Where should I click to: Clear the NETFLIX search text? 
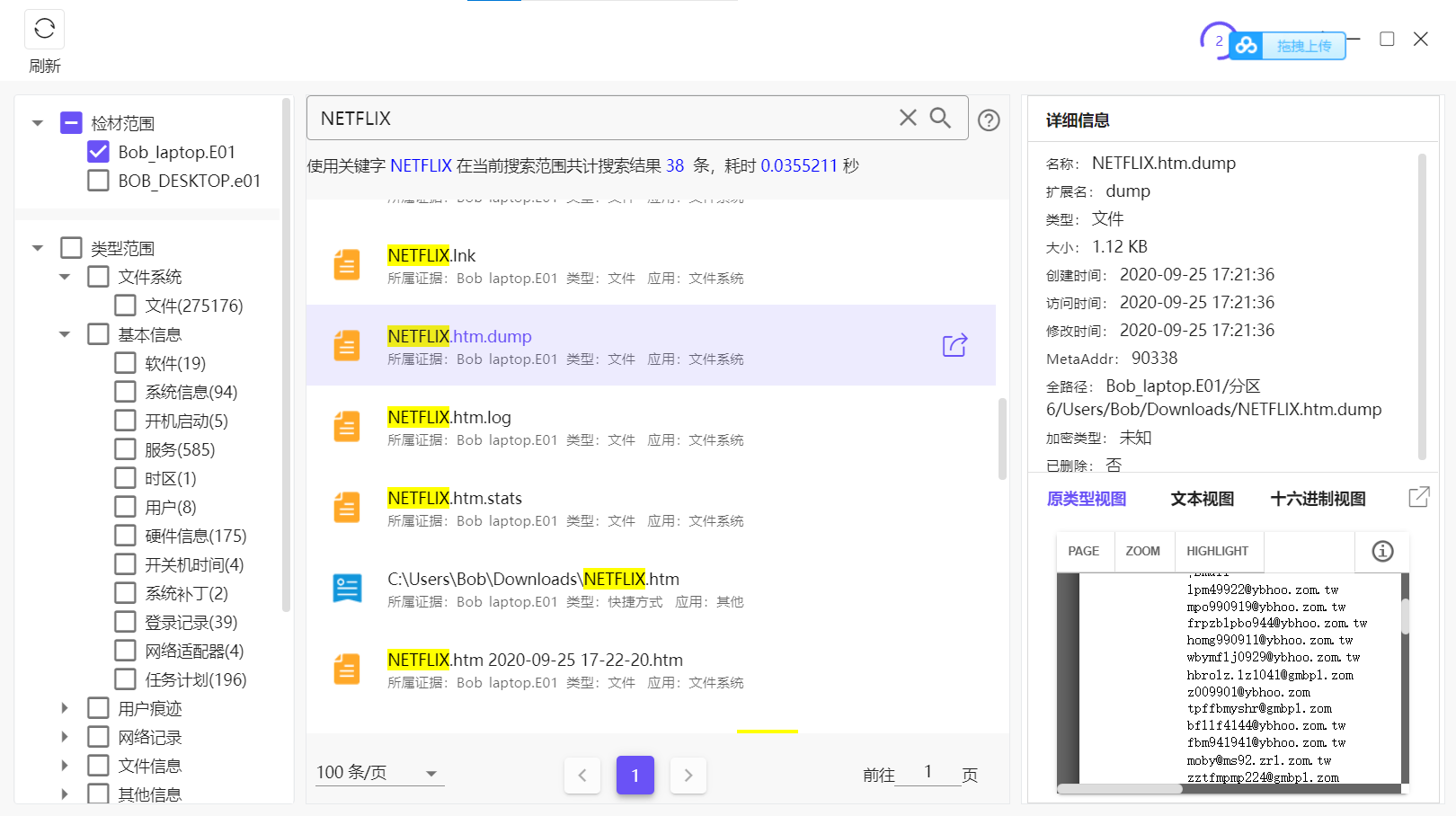click(908, 118)
